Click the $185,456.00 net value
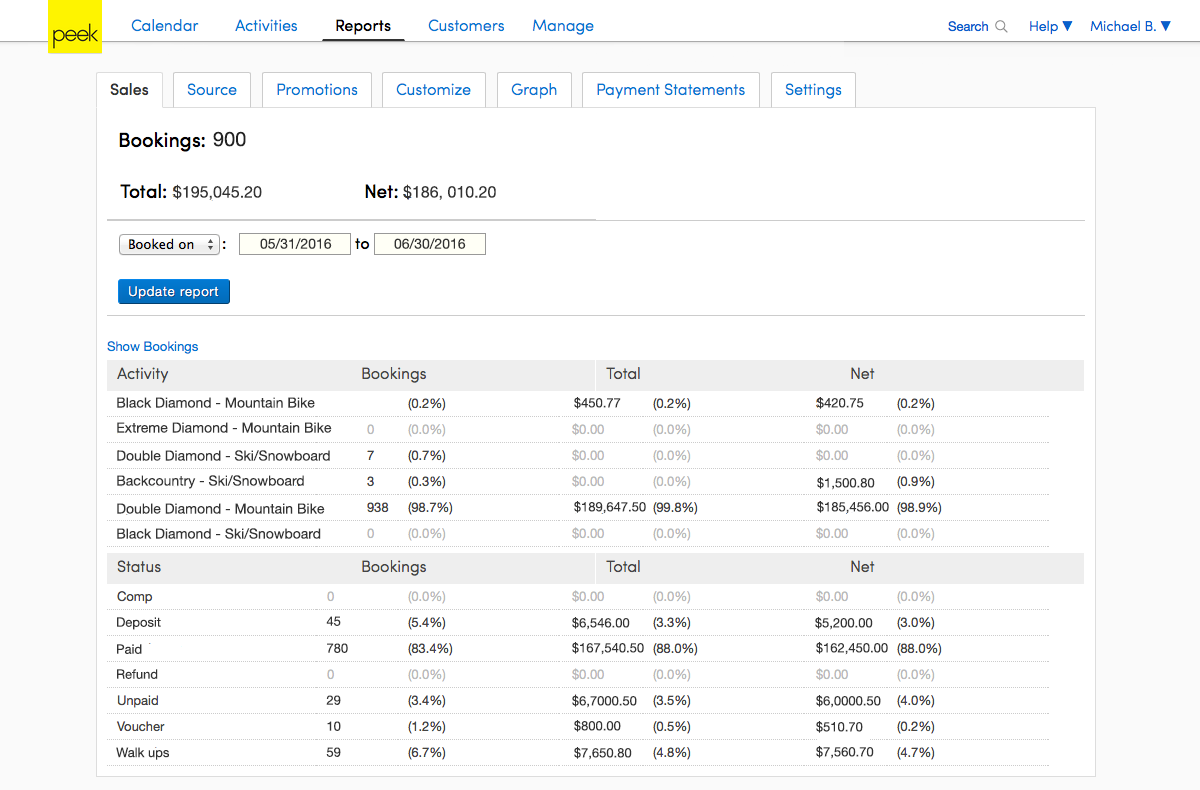Screen dimensions: 1200x790 click(853, 507)
